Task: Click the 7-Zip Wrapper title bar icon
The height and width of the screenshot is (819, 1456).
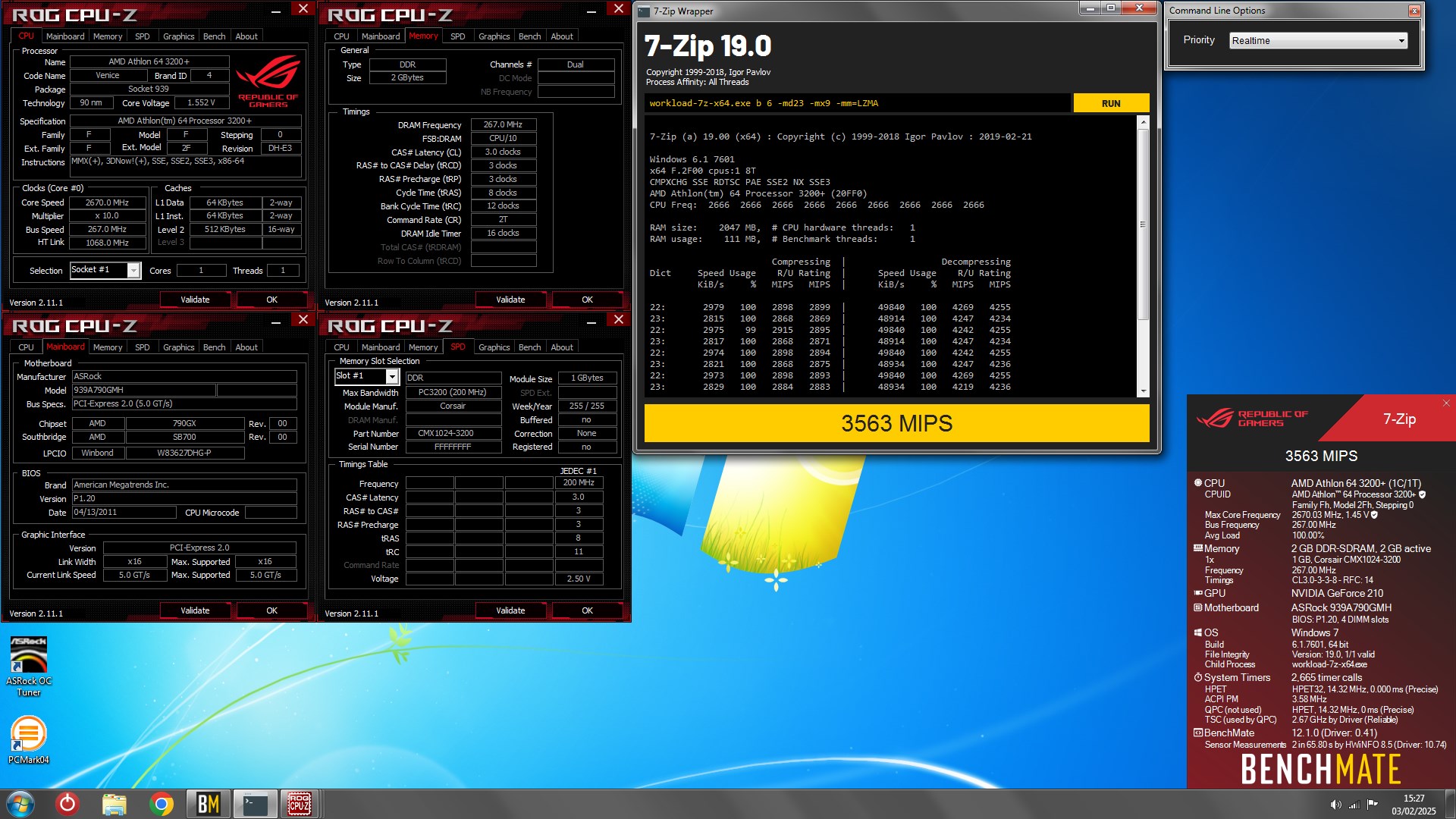Action: 645,11
